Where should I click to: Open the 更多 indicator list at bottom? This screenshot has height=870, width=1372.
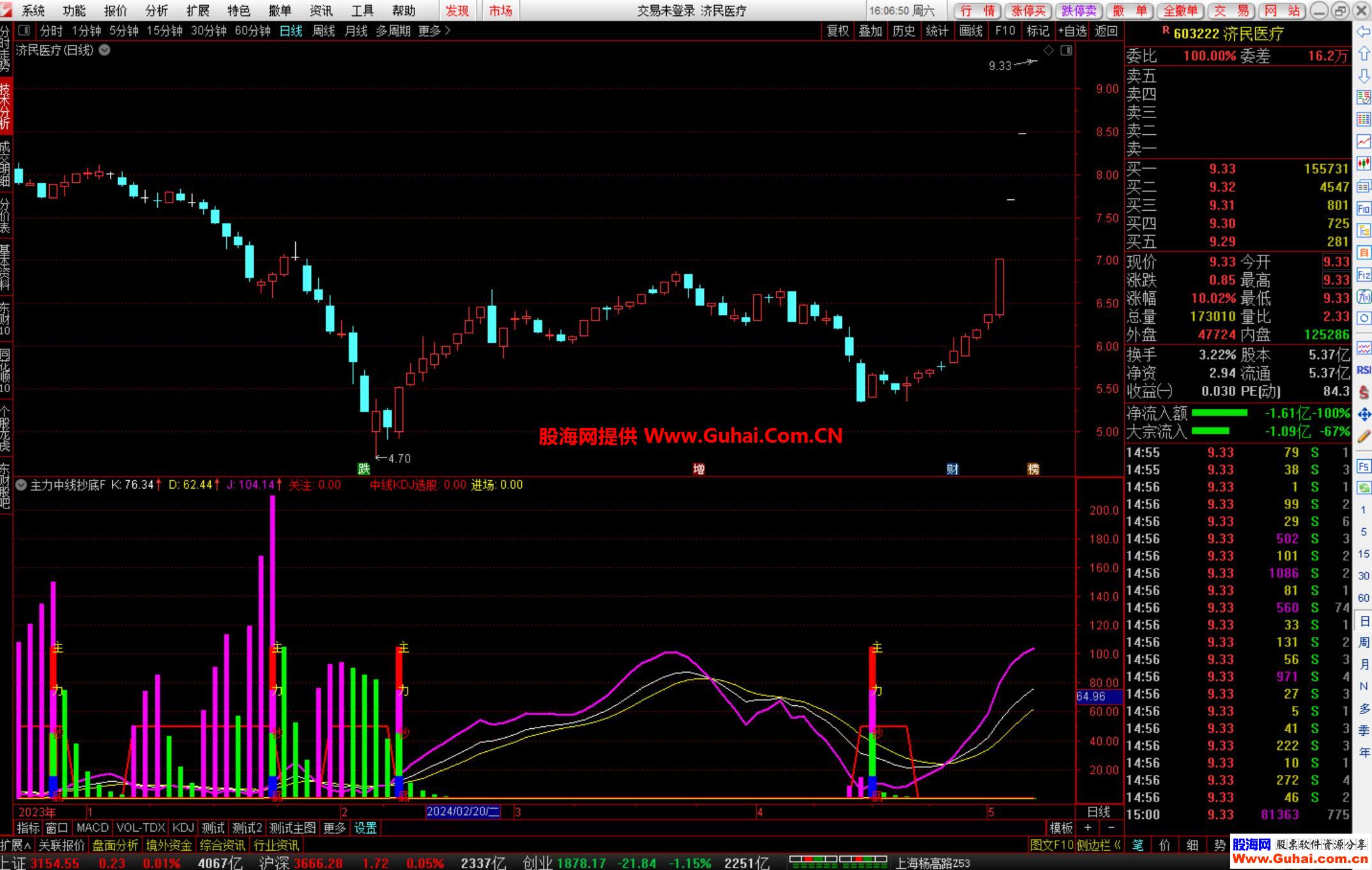point(334,828)
